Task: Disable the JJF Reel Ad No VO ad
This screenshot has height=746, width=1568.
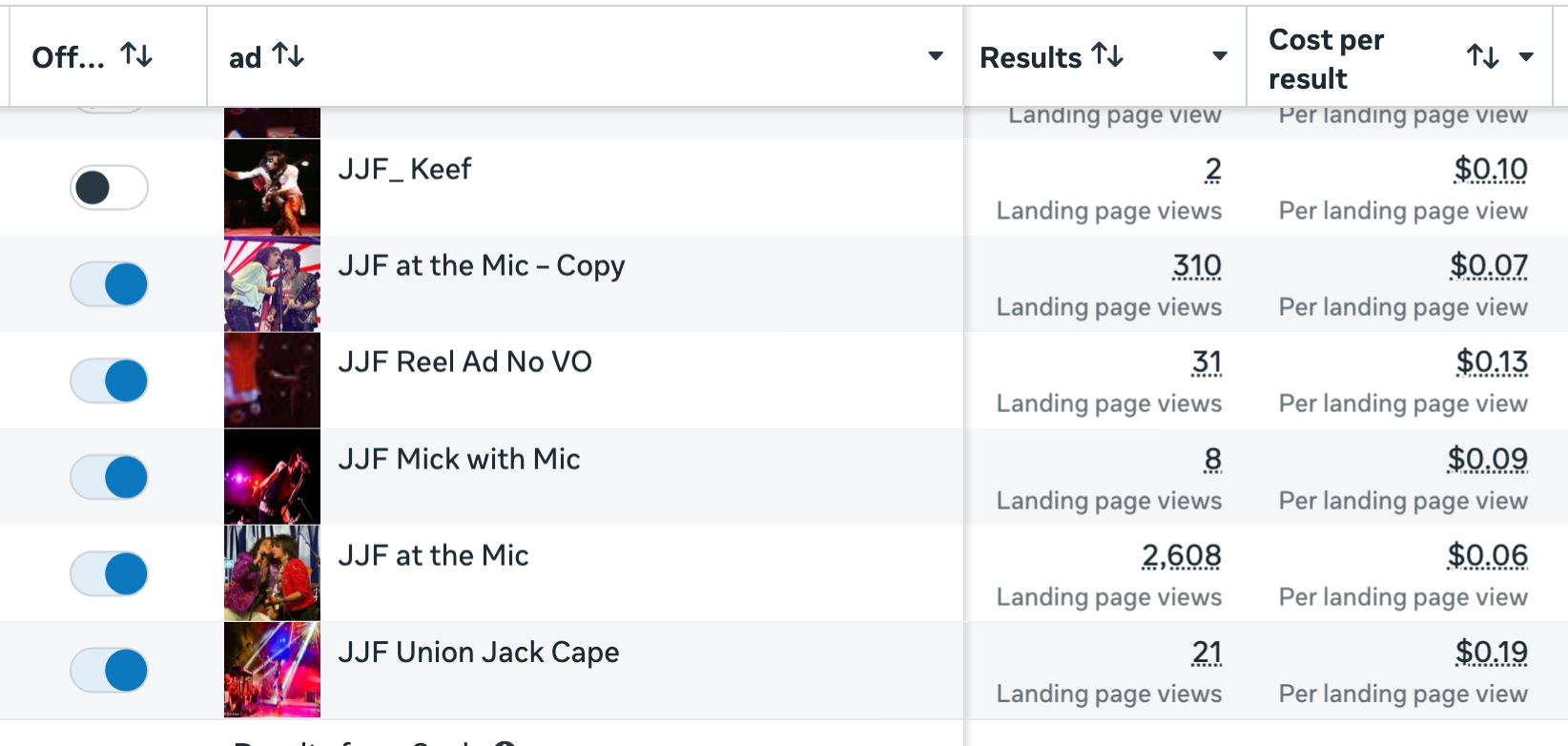Action: (x=109, y=381)
